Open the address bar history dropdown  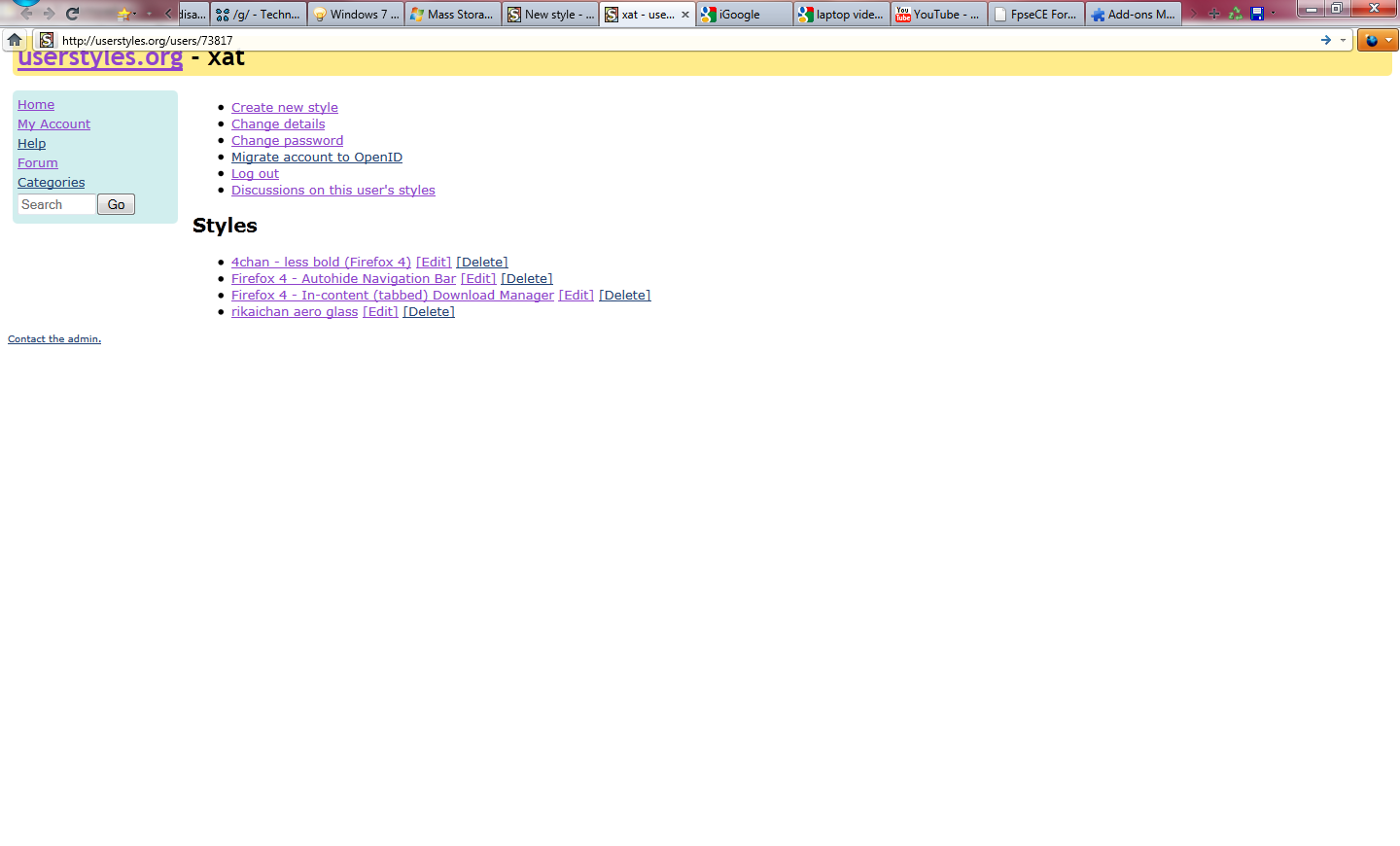click(x=1343, y=40)
